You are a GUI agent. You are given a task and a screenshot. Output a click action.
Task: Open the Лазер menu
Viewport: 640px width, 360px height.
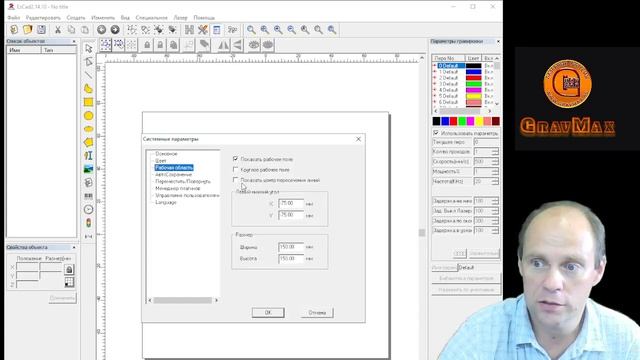tap(180, 18)
